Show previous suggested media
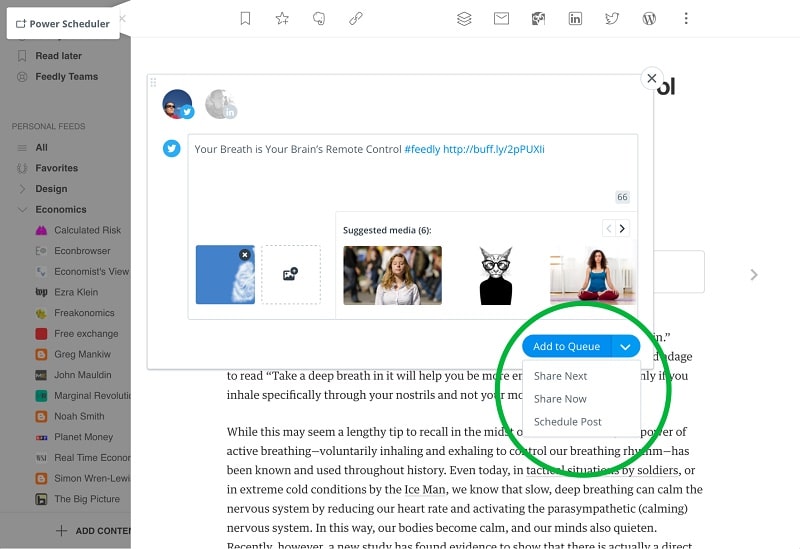Screen dimensions: 800x549 [609, 229]
